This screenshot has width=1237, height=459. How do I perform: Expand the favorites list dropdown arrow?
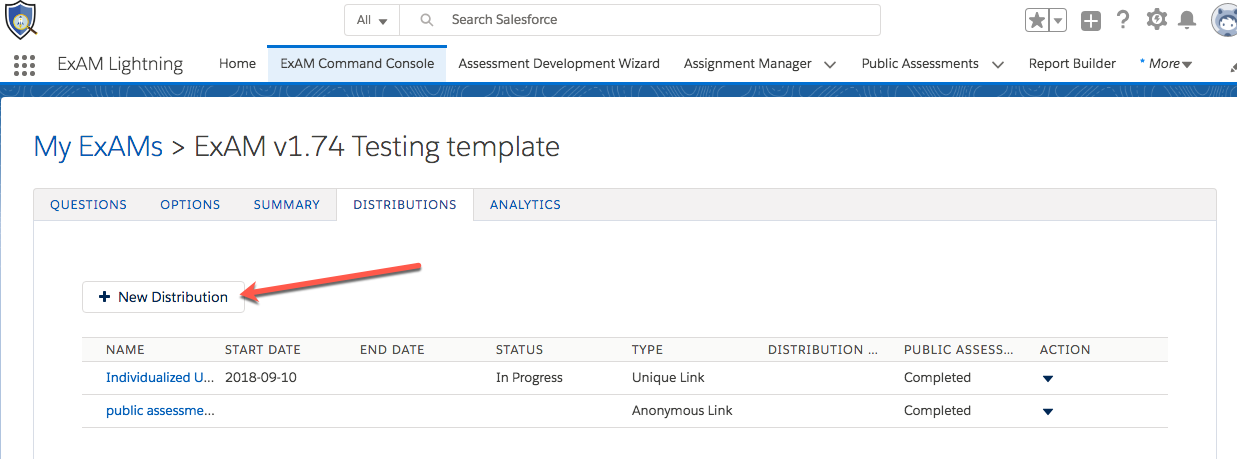click(1058, 20)
